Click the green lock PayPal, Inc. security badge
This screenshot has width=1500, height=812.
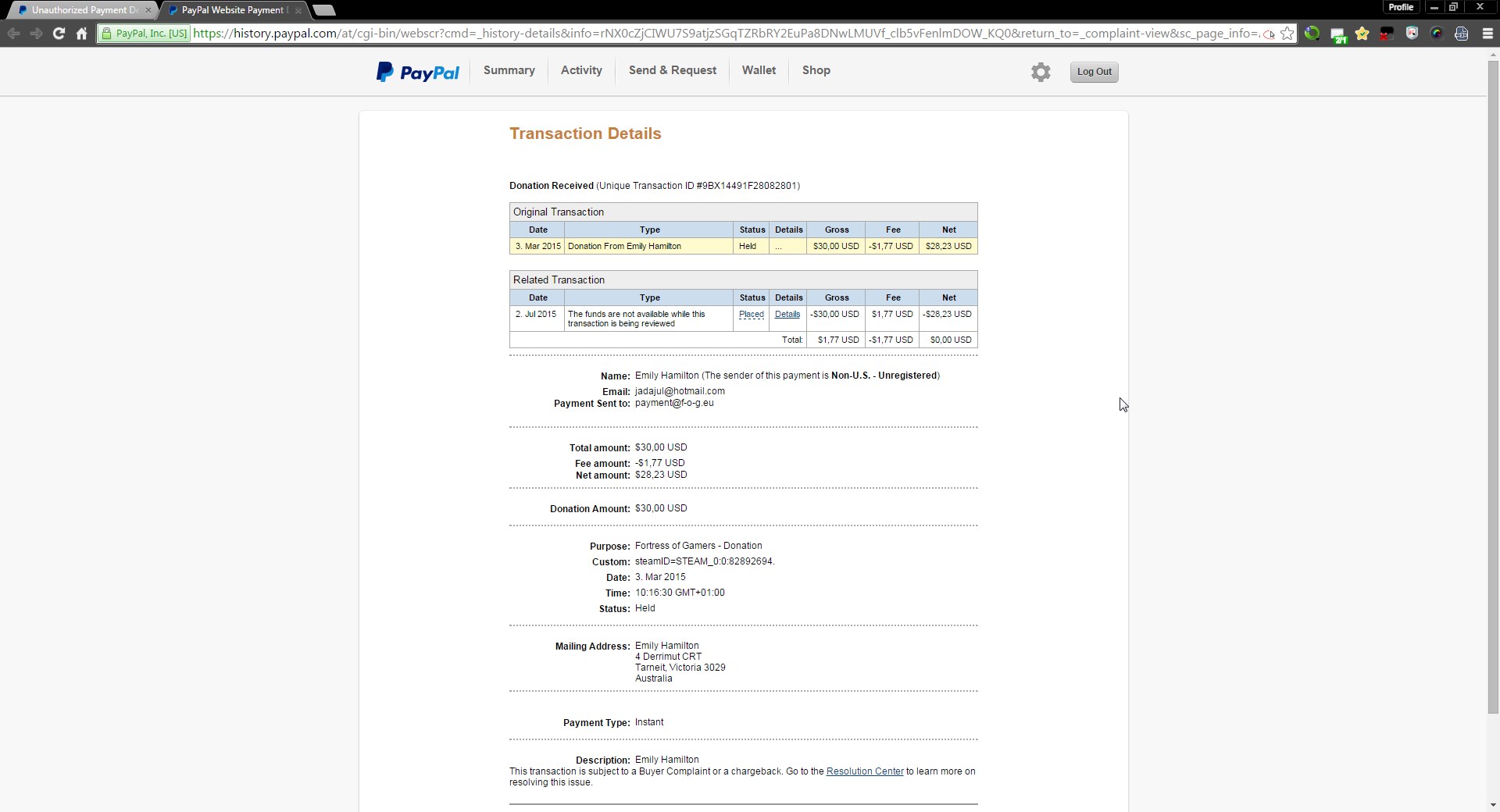coord(145,34)
